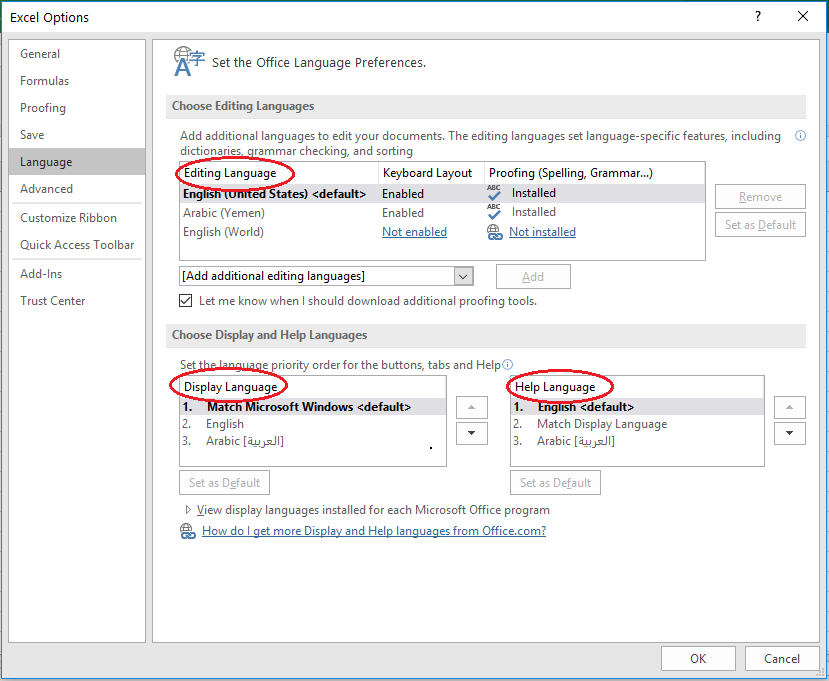Image resolution: width=829 pixels, height=681 pixels.
Task: Click the 'Not installed' proofing link
Action: pos(542,232)
